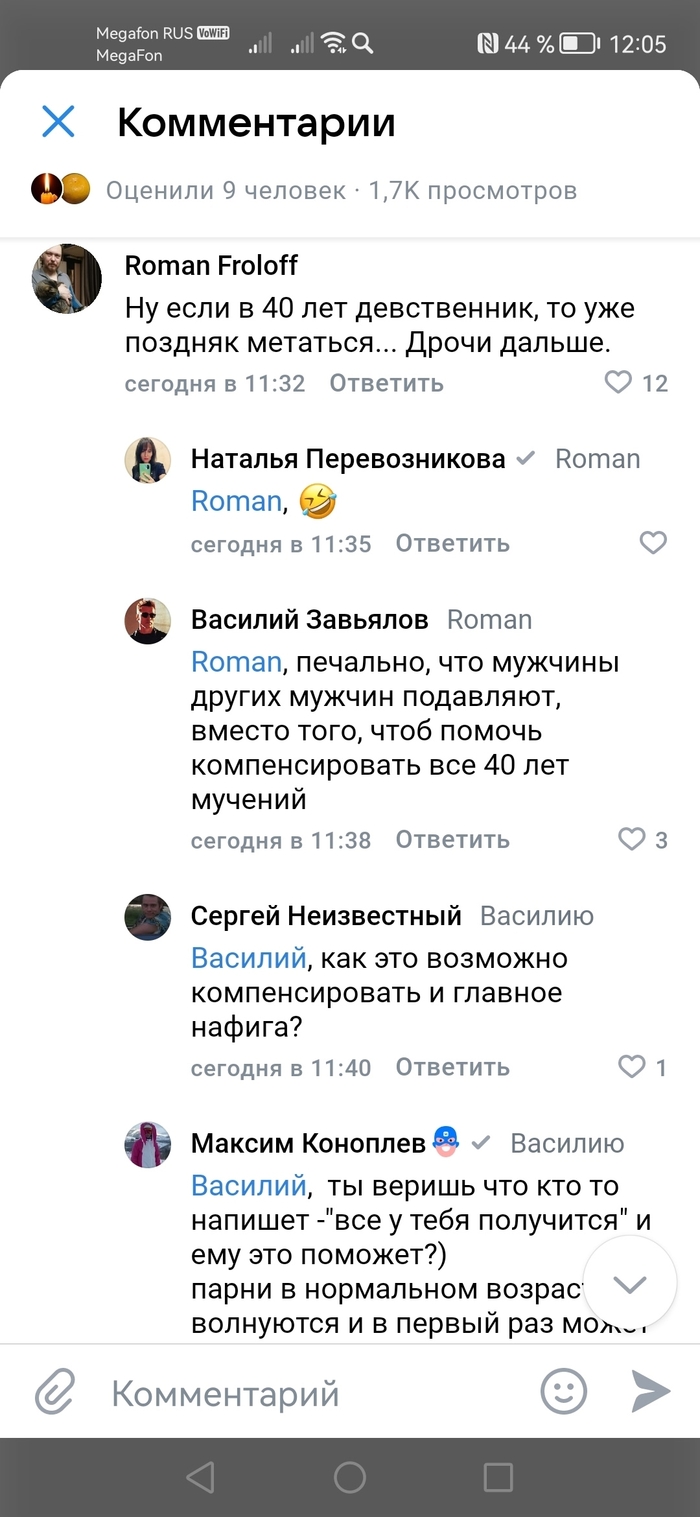Like Сергей Неизвестный's reply heart
The image size is (700, 1517).
click(632, 1067)
